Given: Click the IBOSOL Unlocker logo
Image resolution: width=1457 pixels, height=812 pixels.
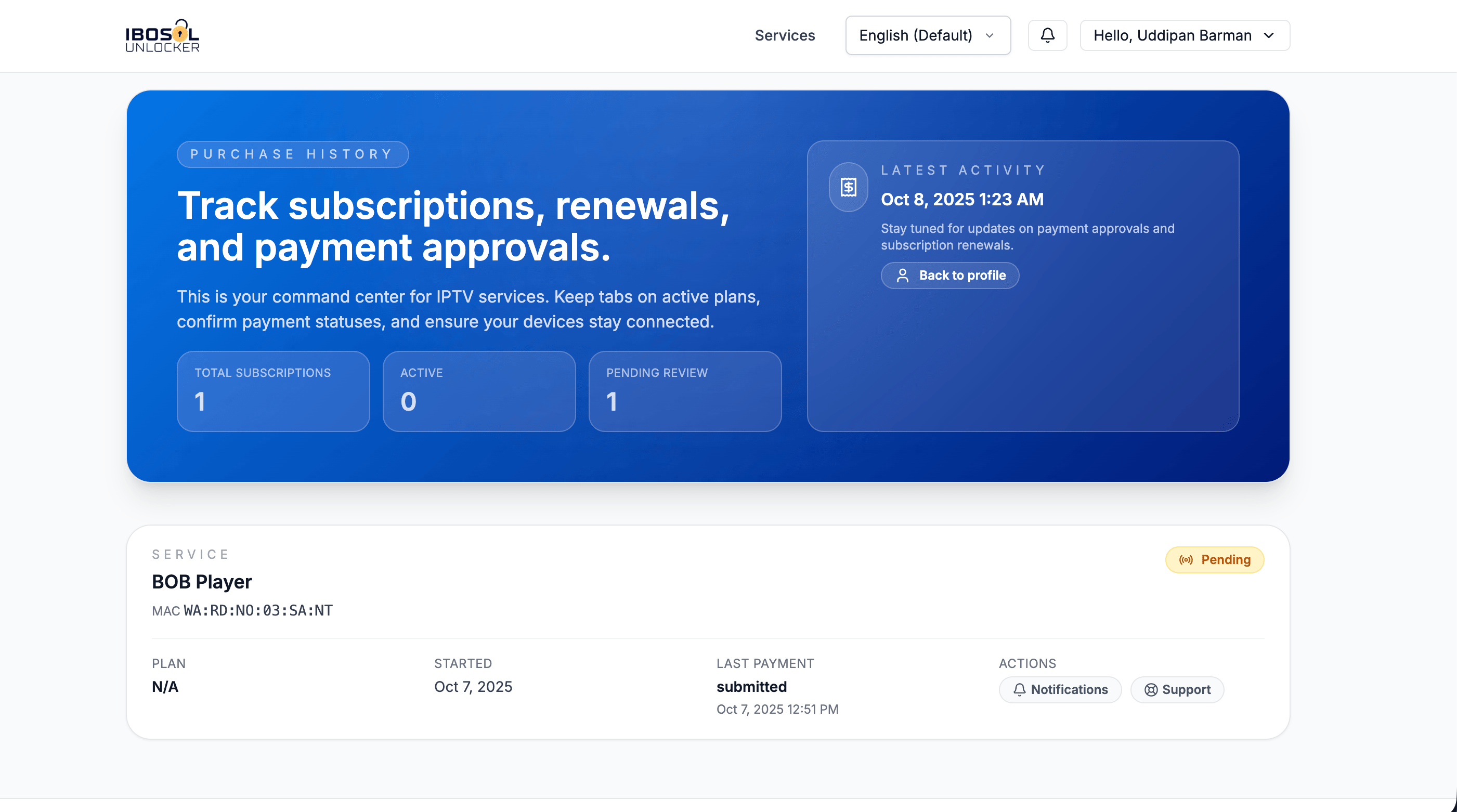Looking at the screenshot, I should [x=162, y=36].
